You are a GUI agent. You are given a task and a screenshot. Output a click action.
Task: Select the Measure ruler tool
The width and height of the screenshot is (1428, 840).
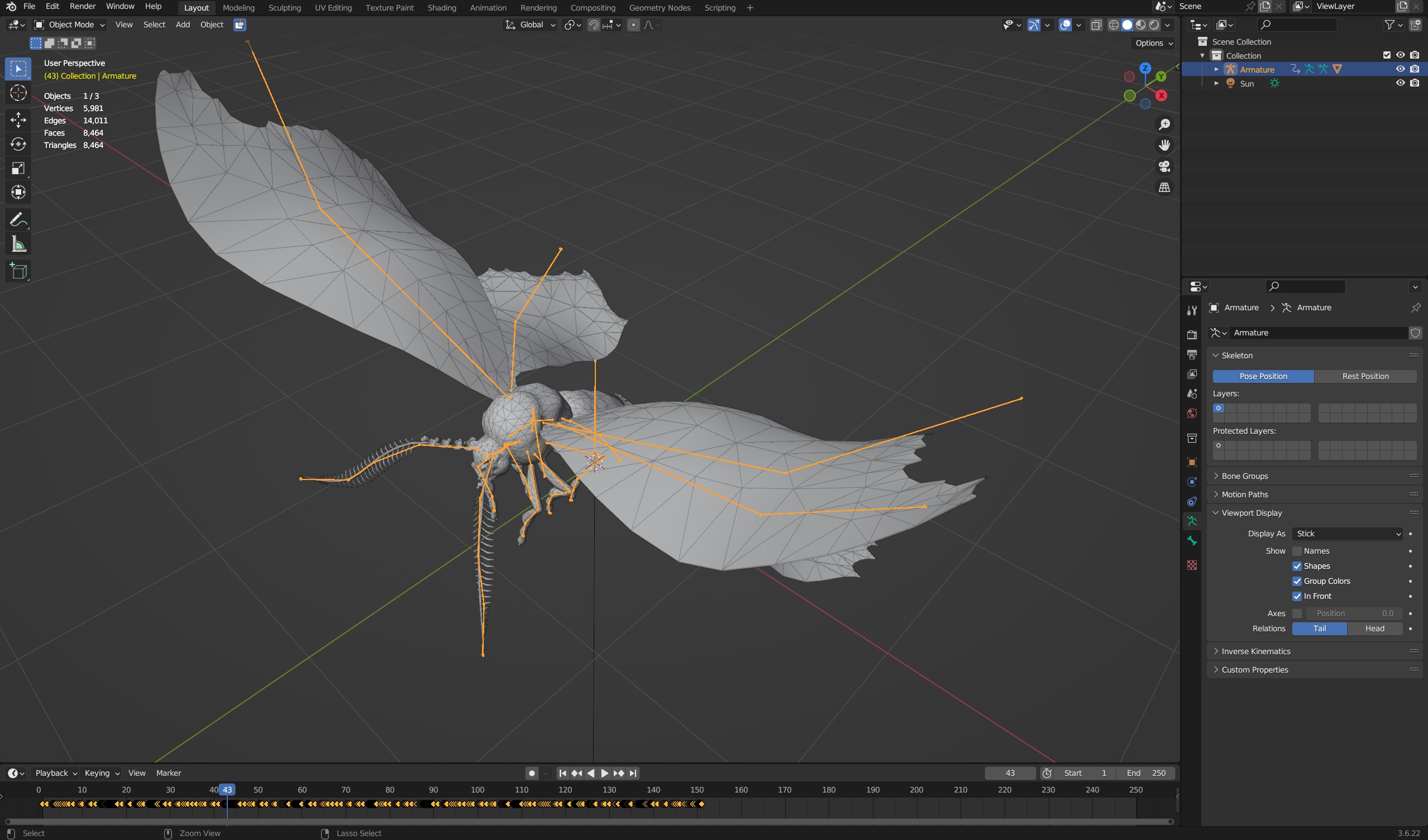click(18, 244)
